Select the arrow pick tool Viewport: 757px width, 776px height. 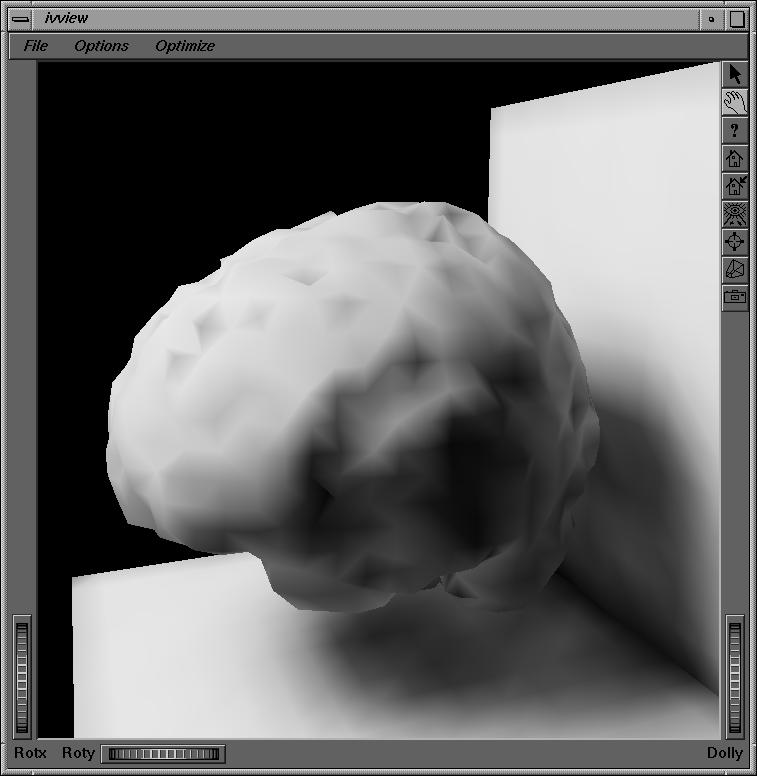pyautogui.click(x=735, y=75)
